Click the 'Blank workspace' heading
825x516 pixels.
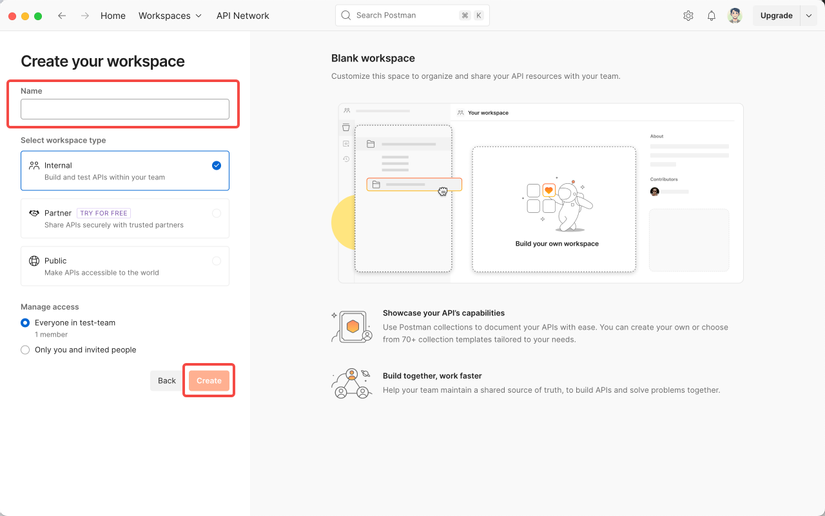click(x=373, y=58)
